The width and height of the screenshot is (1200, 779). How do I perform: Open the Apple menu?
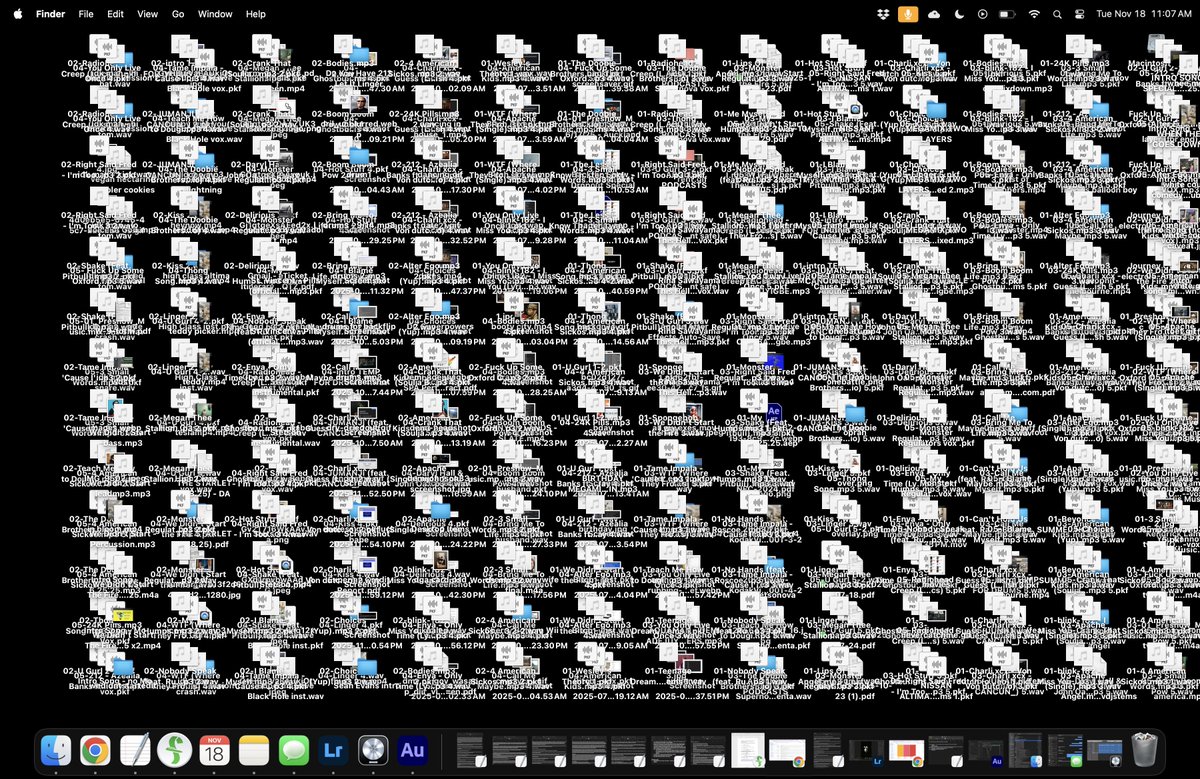click(x=17, y=14)
